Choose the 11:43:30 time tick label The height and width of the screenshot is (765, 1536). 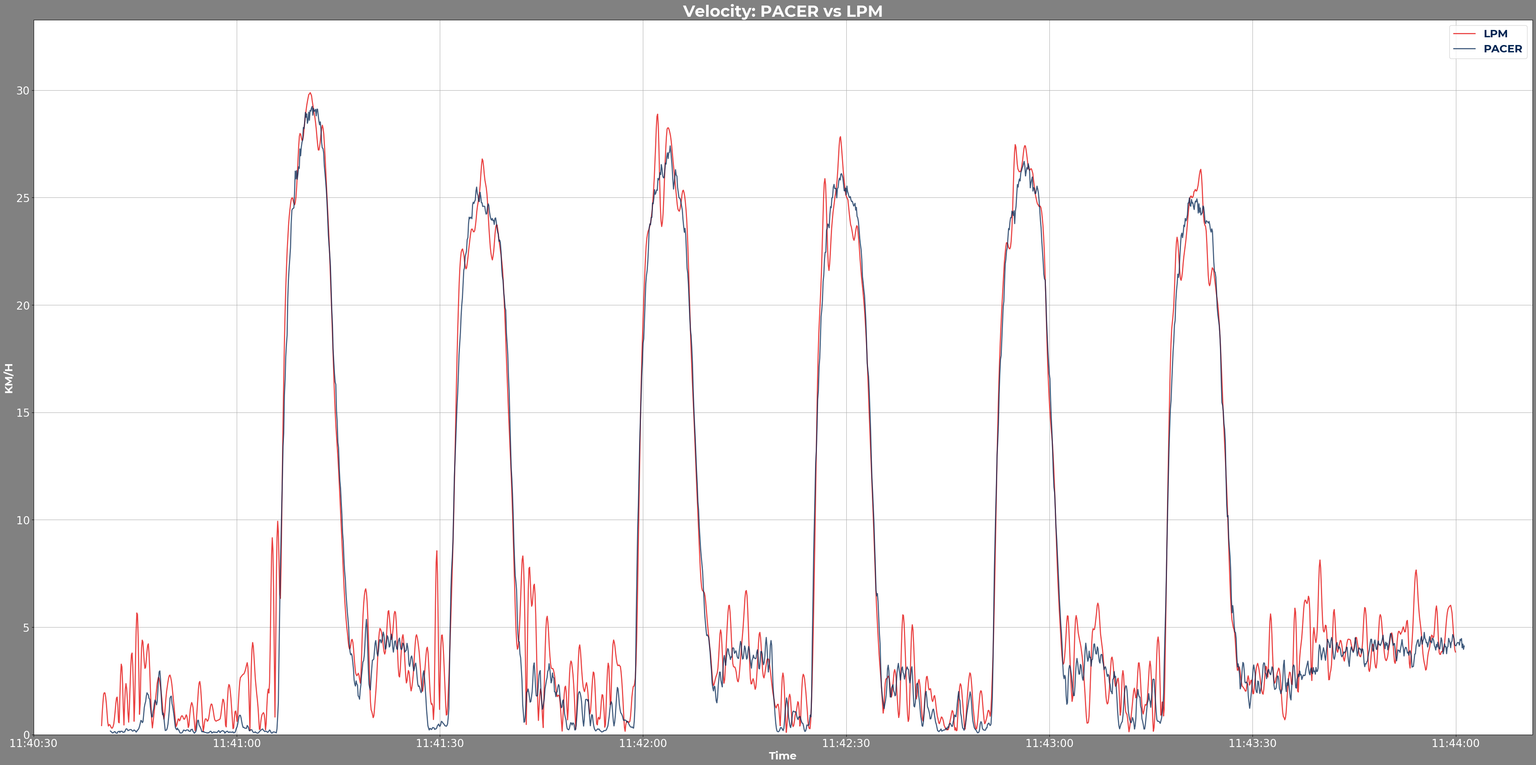click(x=1252, y=743)
